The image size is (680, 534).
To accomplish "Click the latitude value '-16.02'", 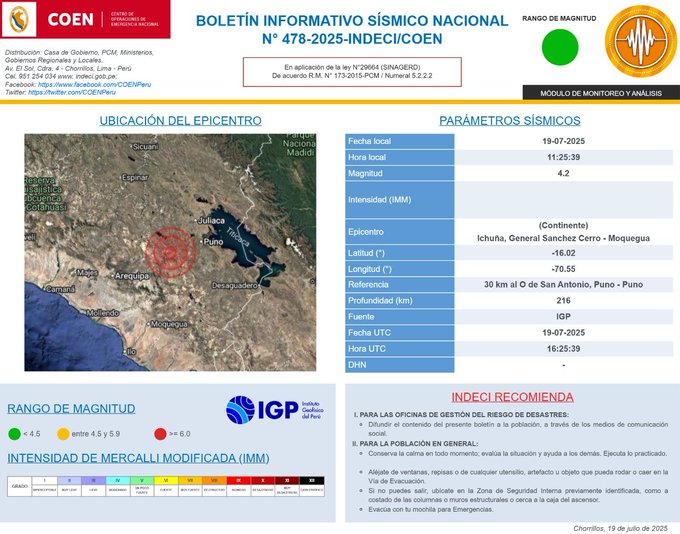I will (x=563, y=253).
